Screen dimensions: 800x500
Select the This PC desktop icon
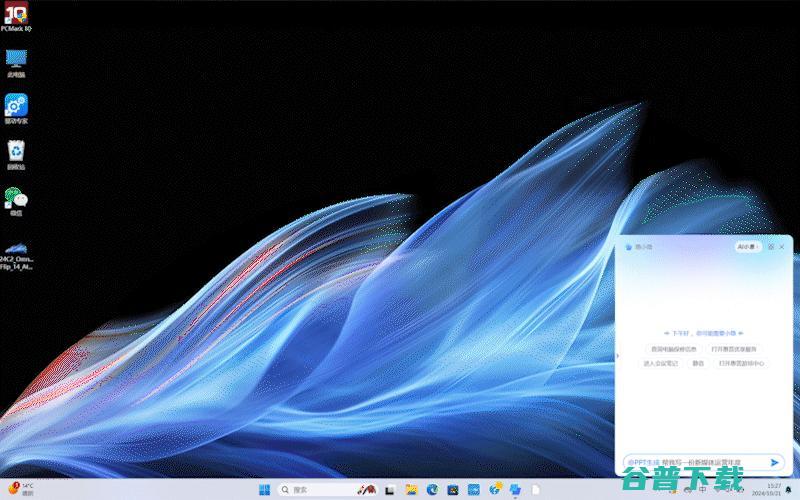[16, 59]
